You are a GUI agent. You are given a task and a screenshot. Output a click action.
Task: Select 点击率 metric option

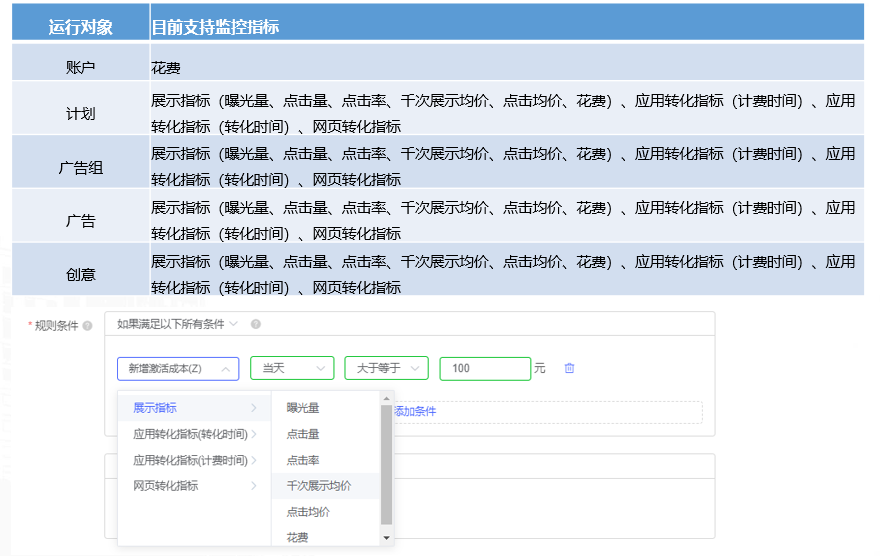tap(303, 460)
